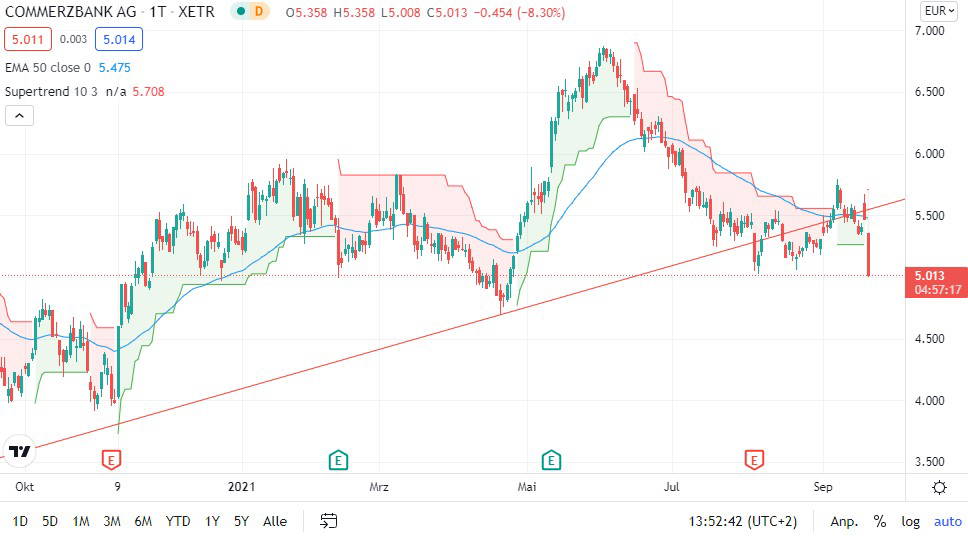Viewport: 968px width, 536px height.
Task: Select the Alle time range
Action: pyautogui.click(x=275, y=521)
